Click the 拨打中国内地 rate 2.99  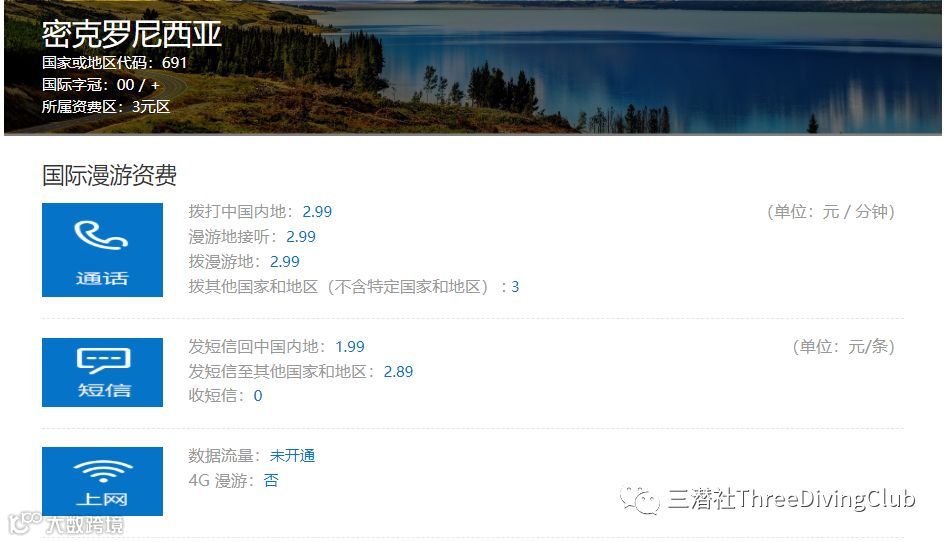[x=317, y=212]
